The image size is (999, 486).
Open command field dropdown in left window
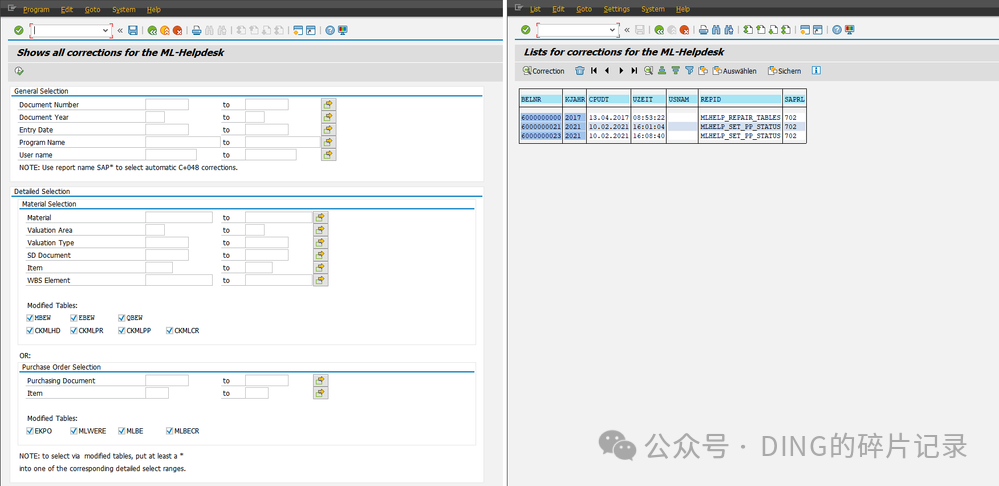click(106, 30)
